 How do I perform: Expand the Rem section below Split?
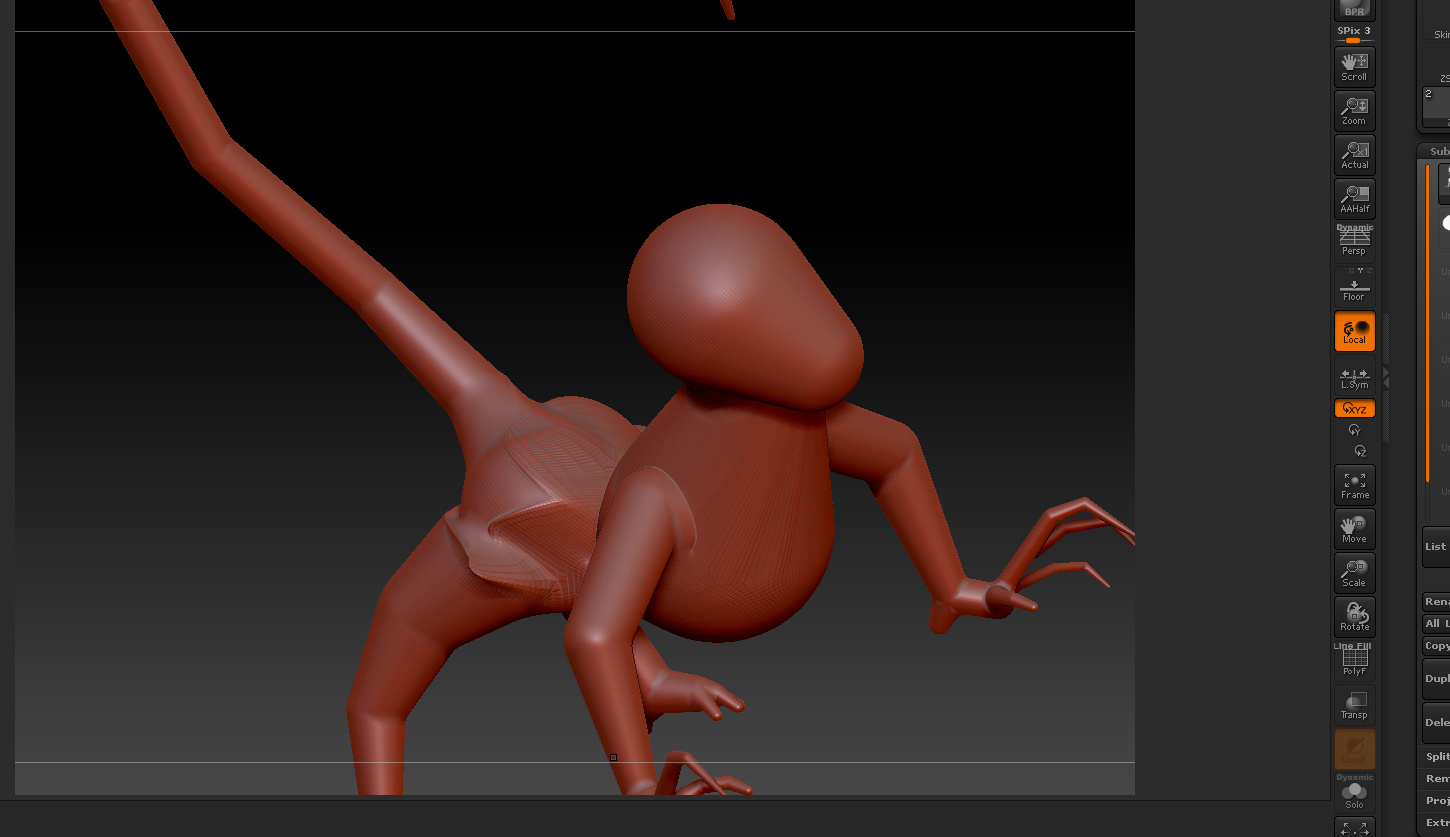tap(1436, 779)
